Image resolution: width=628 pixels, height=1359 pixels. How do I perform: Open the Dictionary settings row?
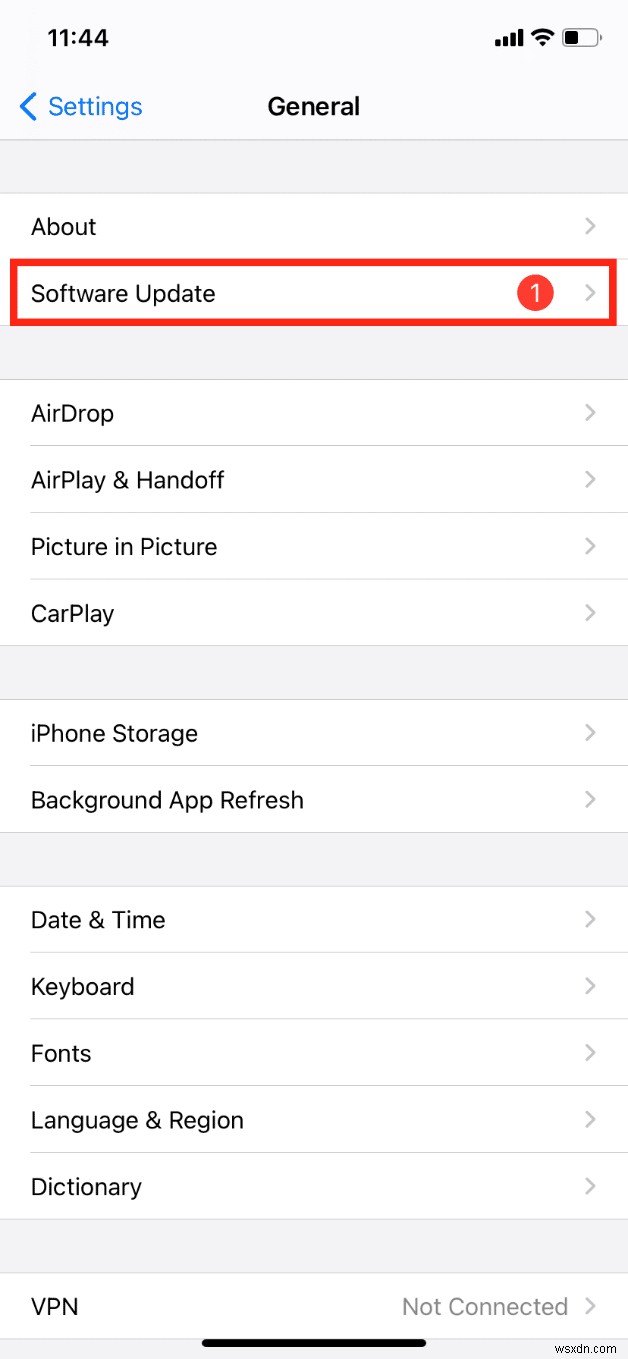(x=314, y=1186)
